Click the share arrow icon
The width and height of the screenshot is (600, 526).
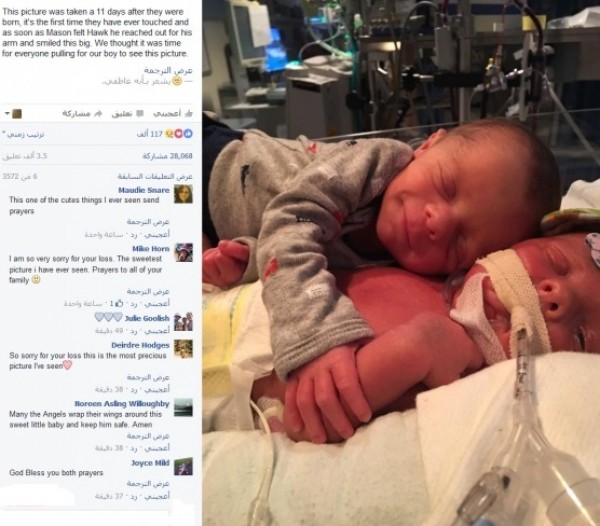click(x=98, y=113)
